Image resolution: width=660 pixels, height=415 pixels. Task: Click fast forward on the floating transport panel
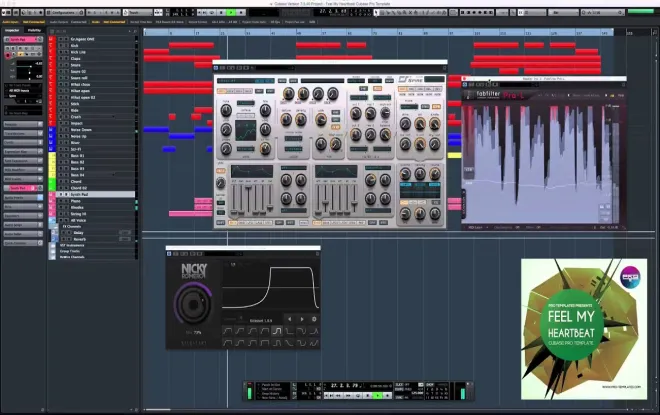348,395
